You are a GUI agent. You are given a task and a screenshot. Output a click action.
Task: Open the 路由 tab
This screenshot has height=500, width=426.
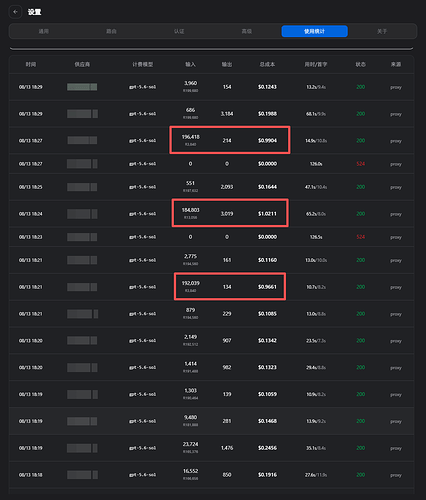111,31
